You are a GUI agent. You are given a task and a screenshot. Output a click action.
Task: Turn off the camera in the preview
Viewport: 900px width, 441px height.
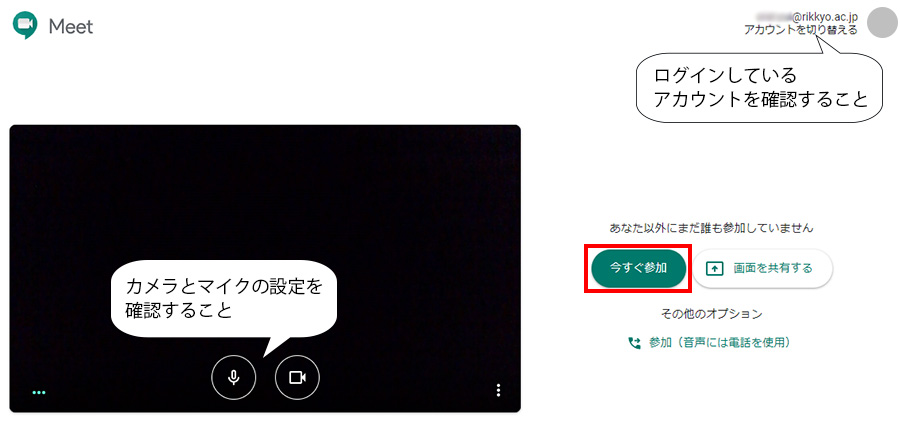[x=297, y=377]
